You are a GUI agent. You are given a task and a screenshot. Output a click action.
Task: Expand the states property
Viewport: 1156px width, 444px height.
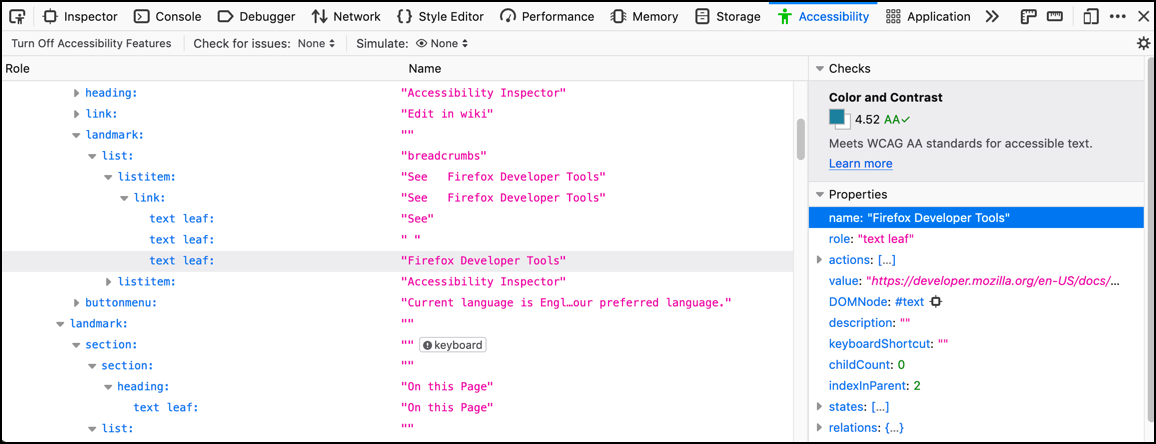pyautogui.click(x=820, y=406)
